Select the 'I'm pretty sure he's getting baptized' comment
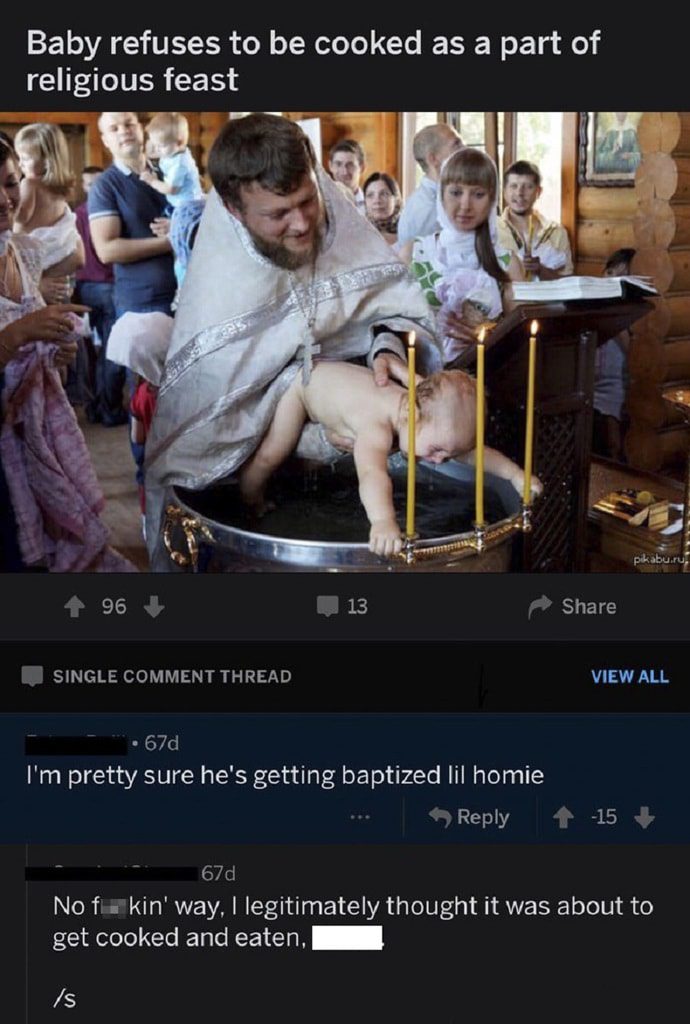 click(x=285, y=775)
